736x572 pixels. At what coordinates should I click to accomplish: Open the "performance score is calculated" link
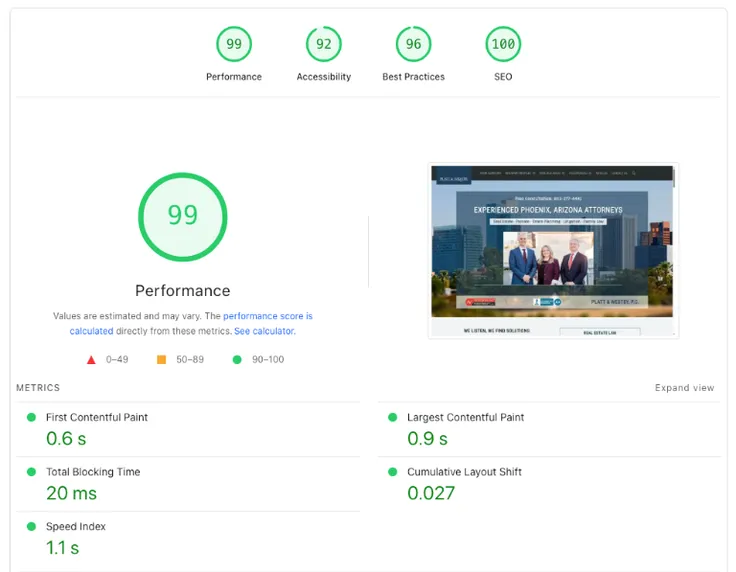click(x=267, y=316)
